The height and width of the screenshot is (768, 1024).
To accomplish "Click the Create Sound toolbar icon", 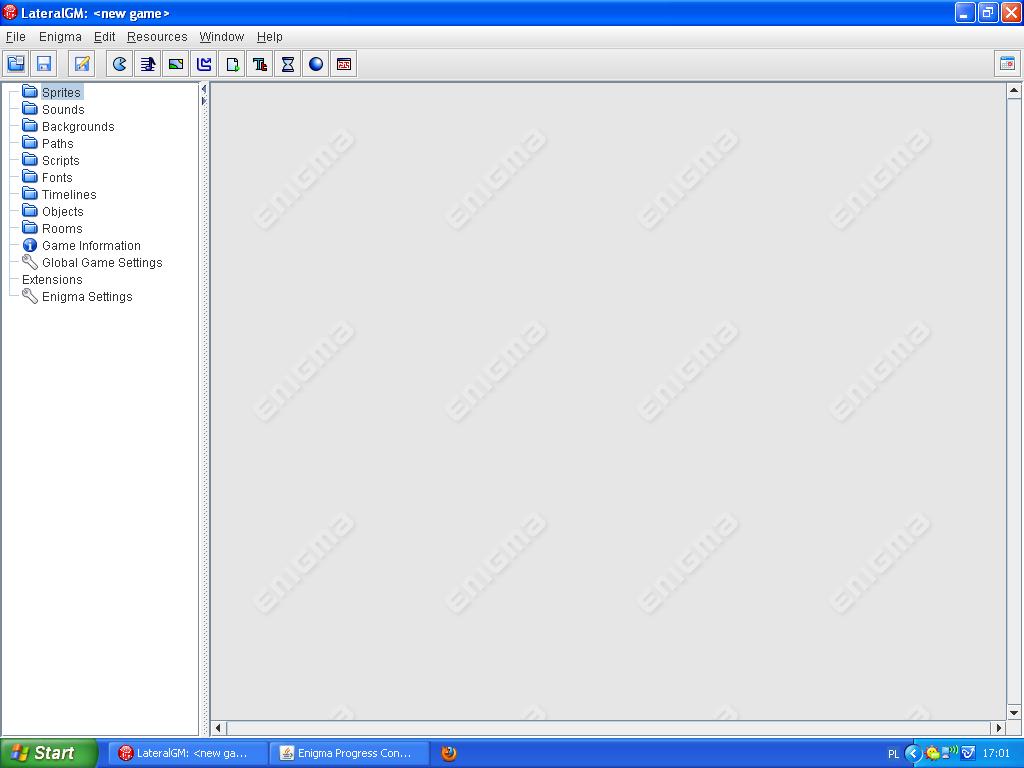I will pyautogui.click(x=148, y=64).
